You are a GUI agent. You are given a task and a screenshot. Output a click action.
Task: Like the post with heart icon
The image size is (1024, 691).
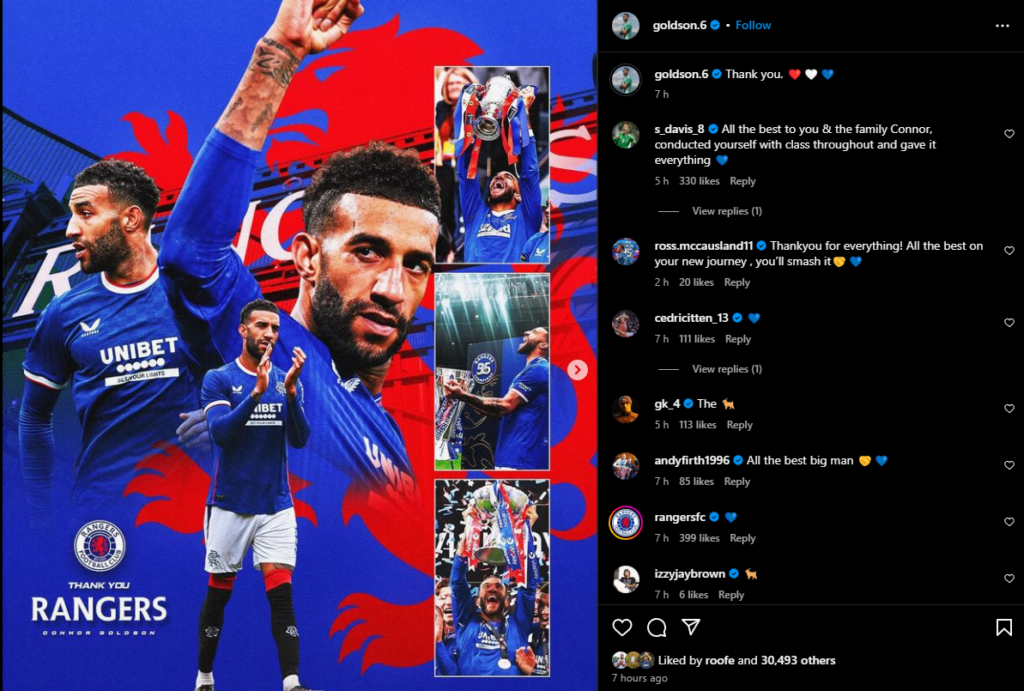click(x=622, y=628)
